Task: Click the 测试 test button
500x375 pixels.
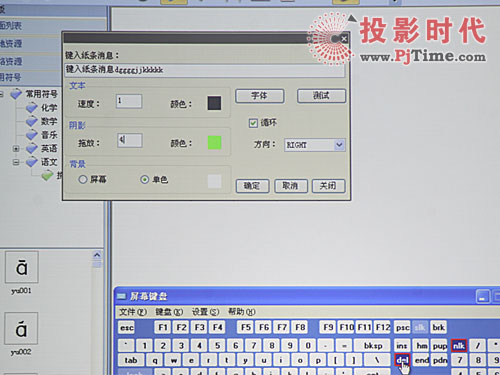Action: point(321,96)
